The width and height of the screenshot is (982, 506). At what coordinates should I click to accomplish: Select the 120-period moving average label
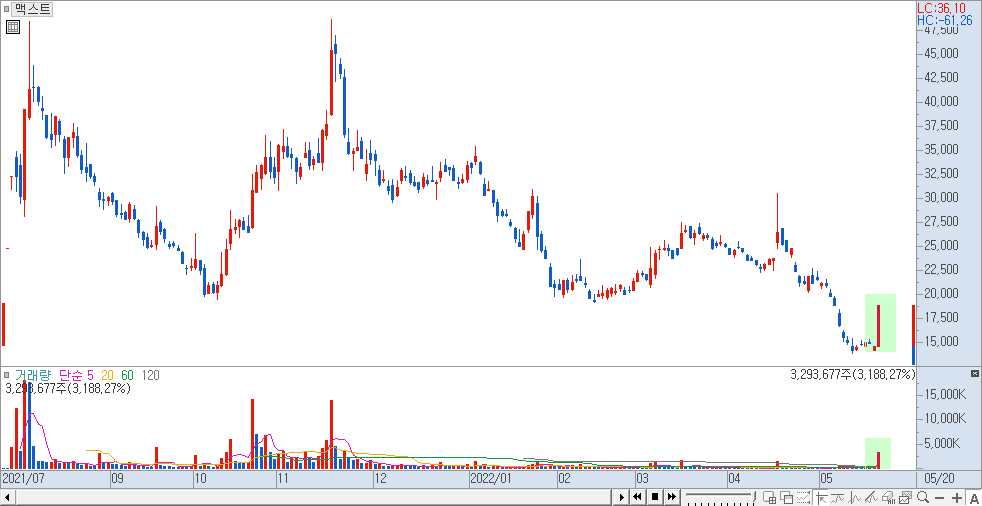tap(151, 375)
